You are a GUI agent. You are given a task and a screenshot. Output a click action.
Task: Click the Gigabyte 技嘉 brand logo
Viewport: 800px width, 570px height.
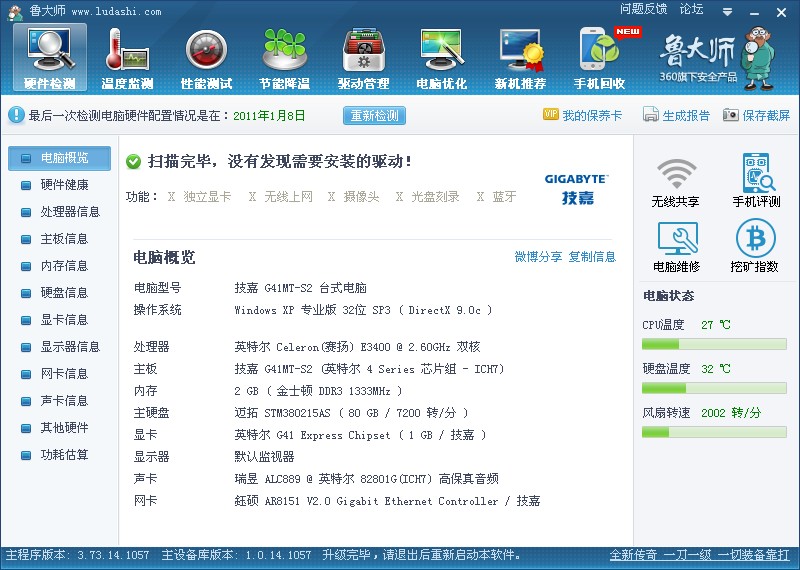576,188
